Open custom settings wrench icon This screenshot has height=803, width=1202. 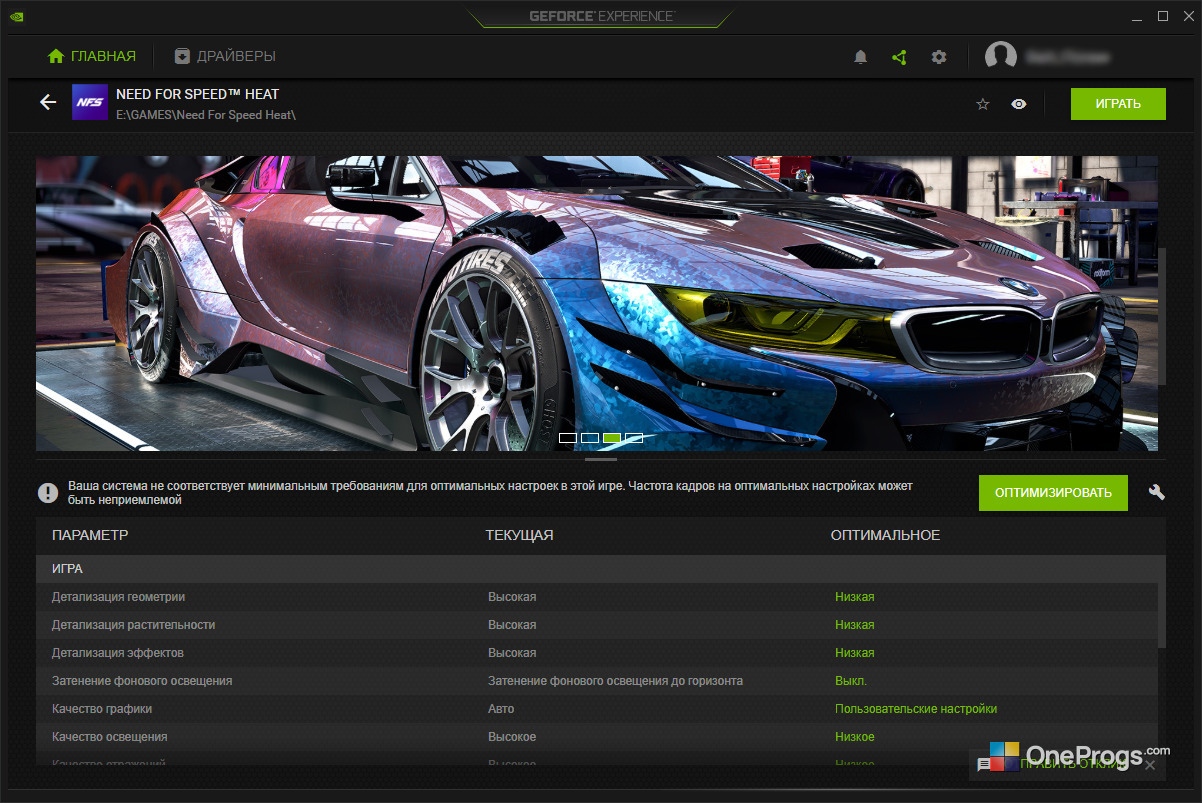1157,492
